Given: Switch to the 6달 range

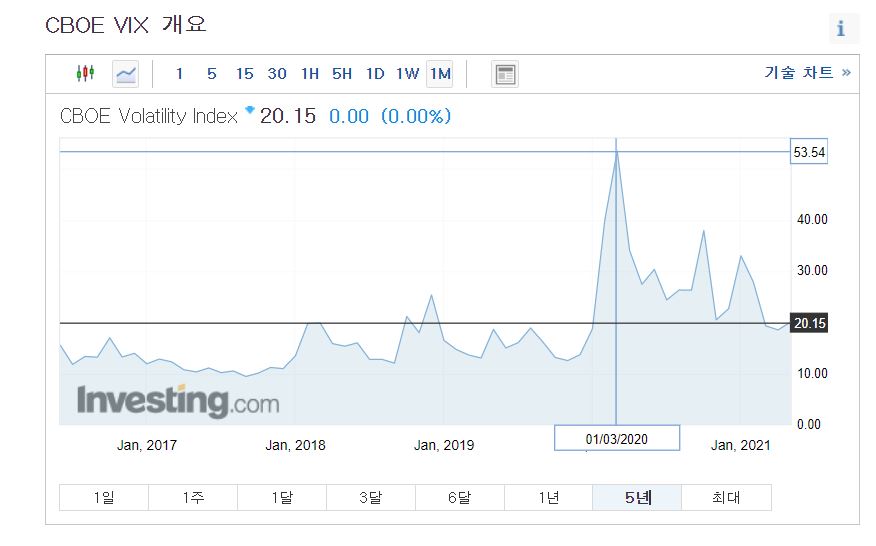Looking at the screenshot, I should point(460,497).
